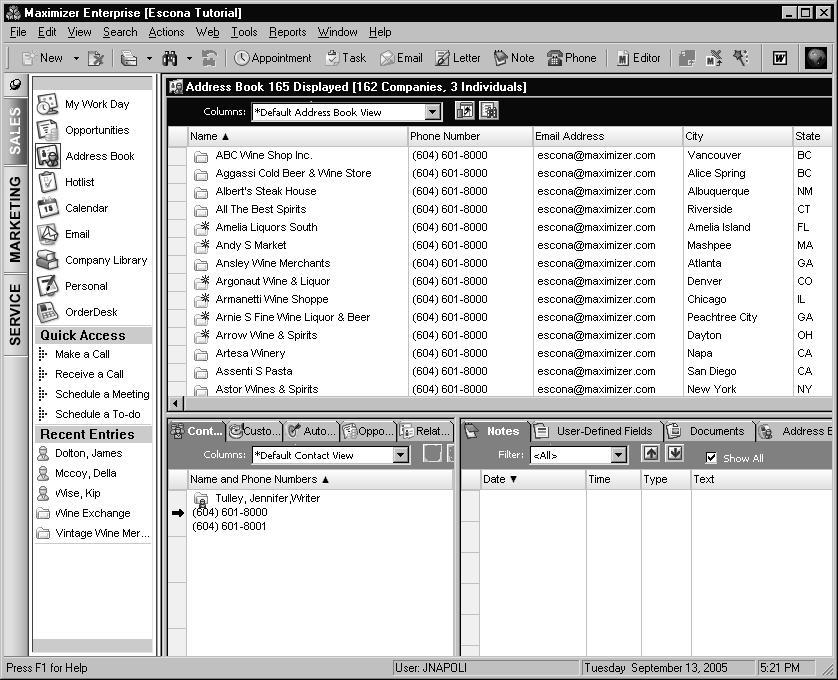This screenshot has height=680, width=838.
Task: Click the New entry toolbar button
Action: click(43, 58)
